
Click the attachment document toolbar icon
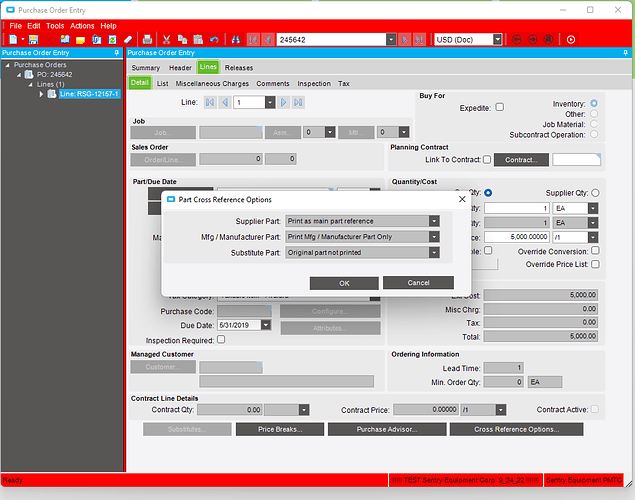click(96, 40)
